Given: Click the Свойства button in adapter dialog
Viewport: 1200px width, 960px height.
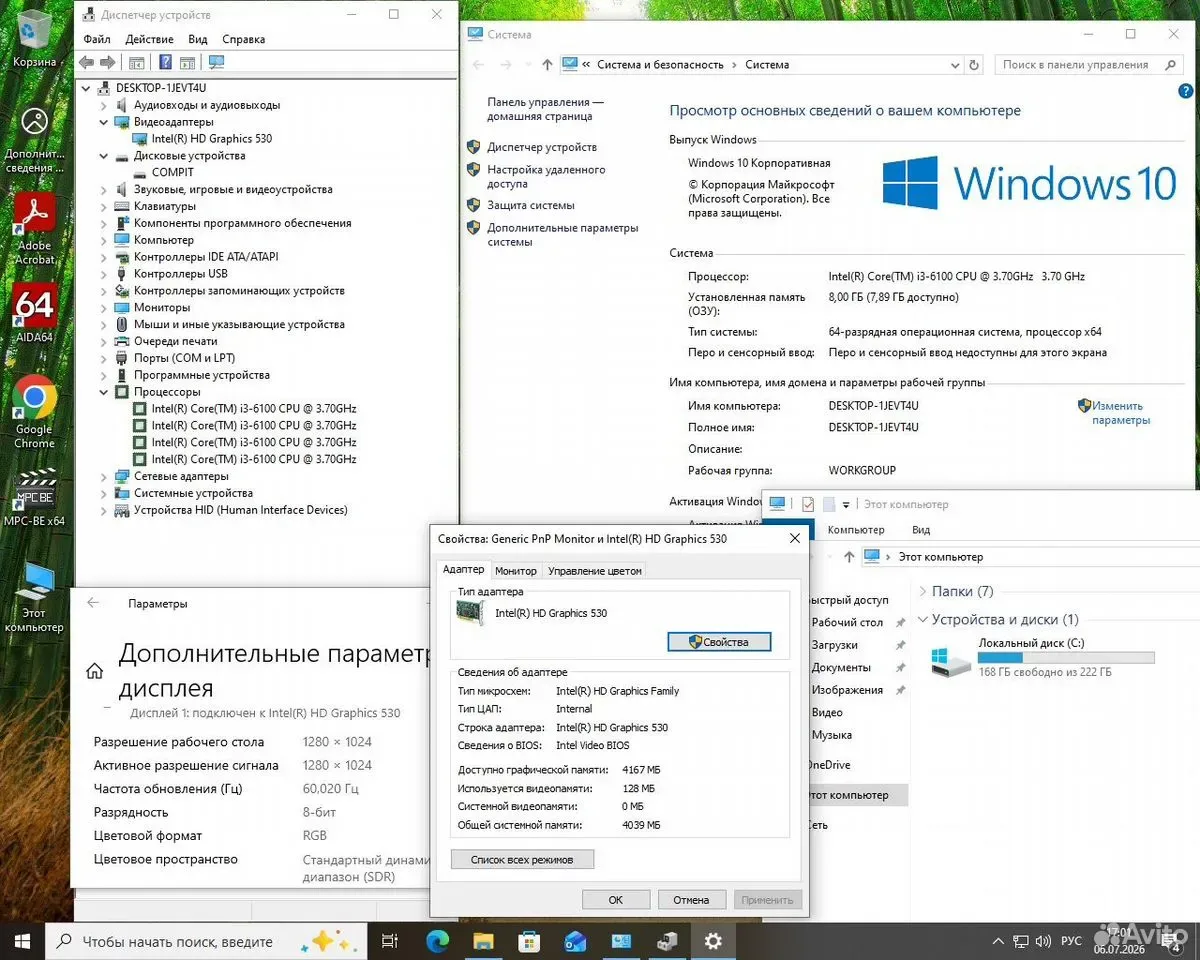Looking at the screenshot, I should pyautogui.click(x=719, y=642).
